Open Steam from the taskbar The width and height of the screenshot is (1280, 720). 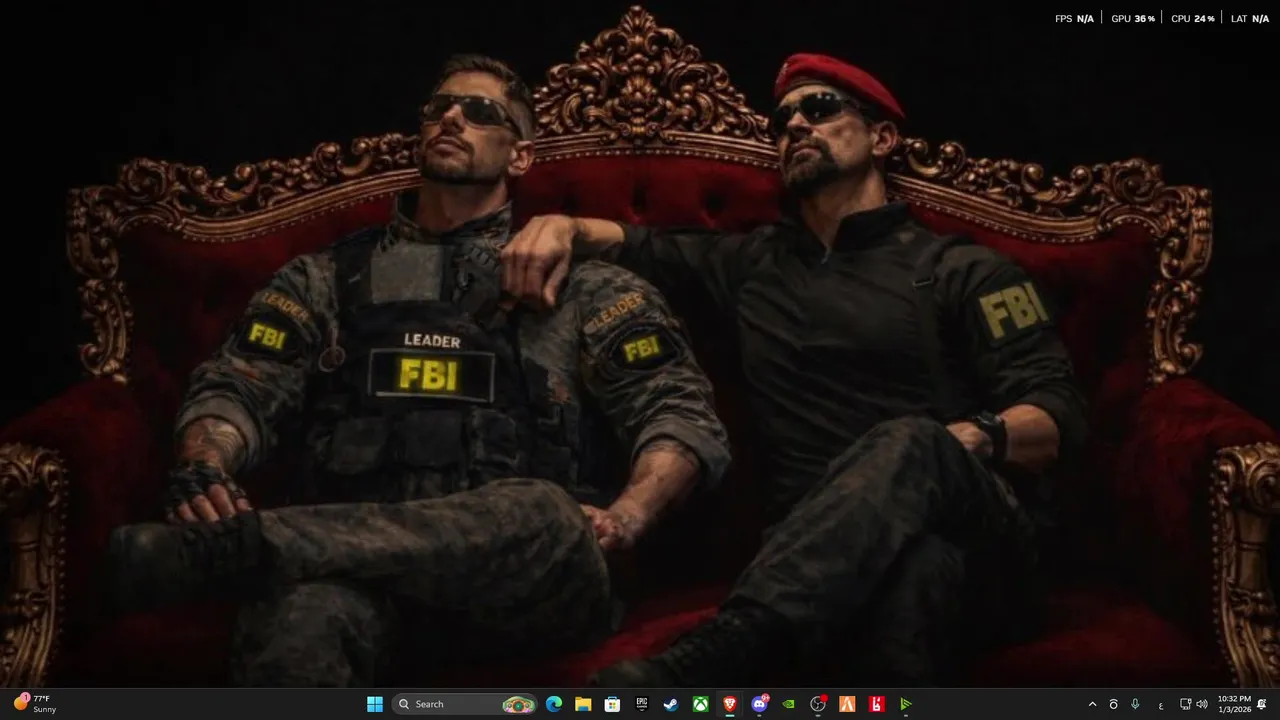point(671,704)
